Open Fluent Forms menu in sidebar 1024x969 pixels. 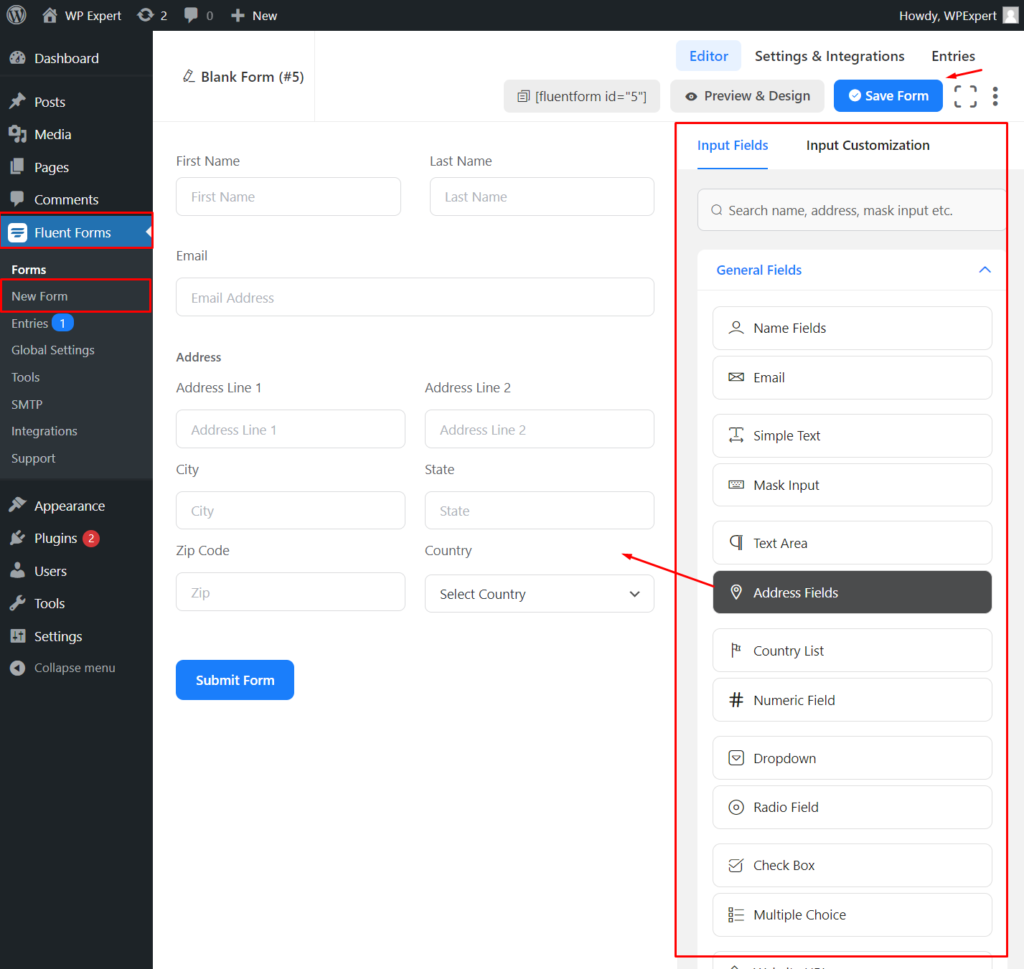point(76,232)
